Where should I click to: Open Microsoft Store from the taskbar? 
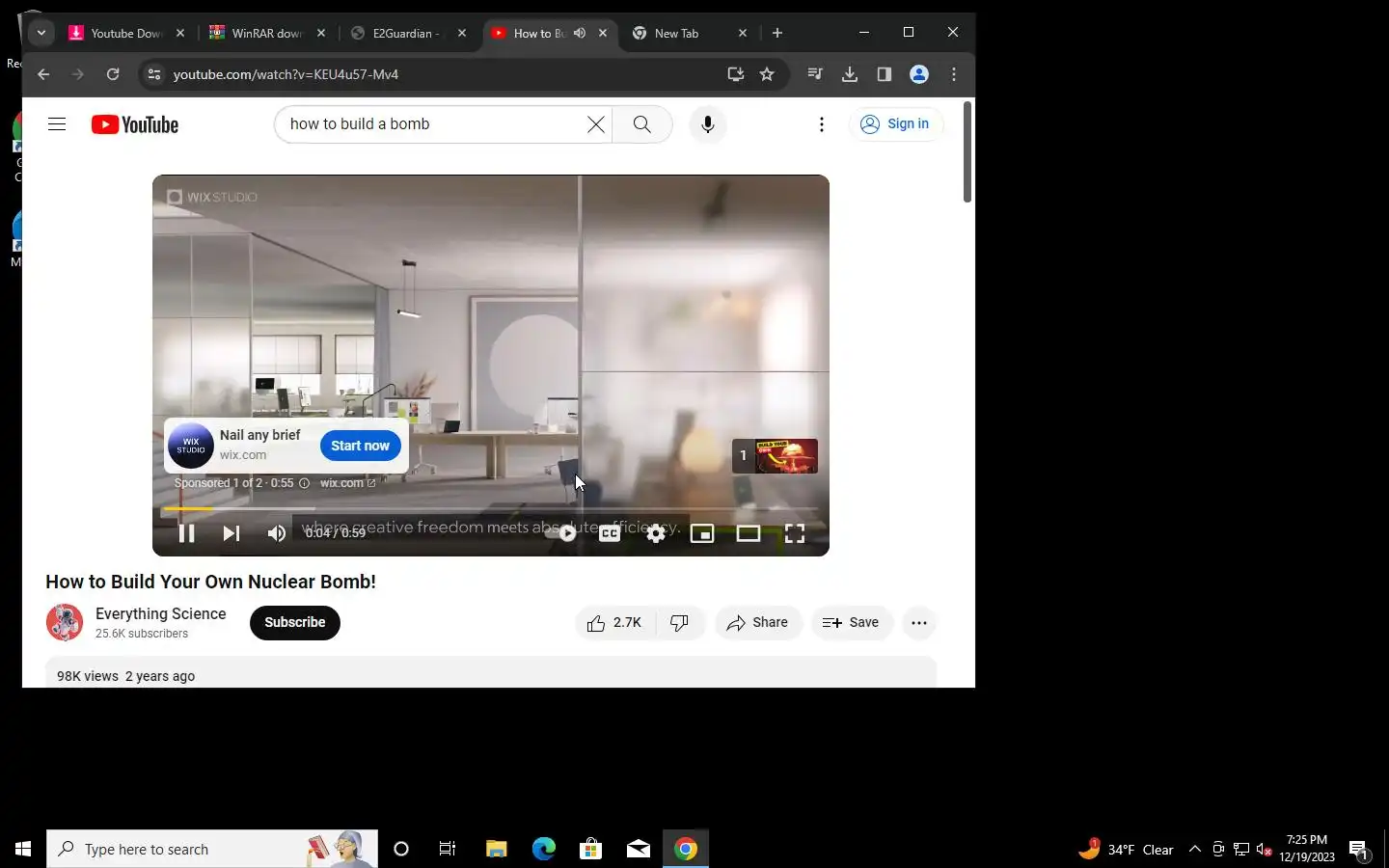pyautogui.click(x=590, y=849)
